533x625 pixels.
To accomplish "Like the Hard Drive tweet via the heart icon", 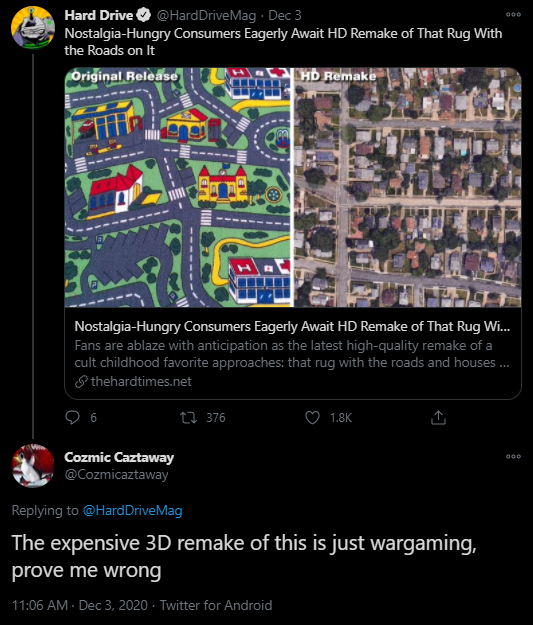I will coord(312,417).
